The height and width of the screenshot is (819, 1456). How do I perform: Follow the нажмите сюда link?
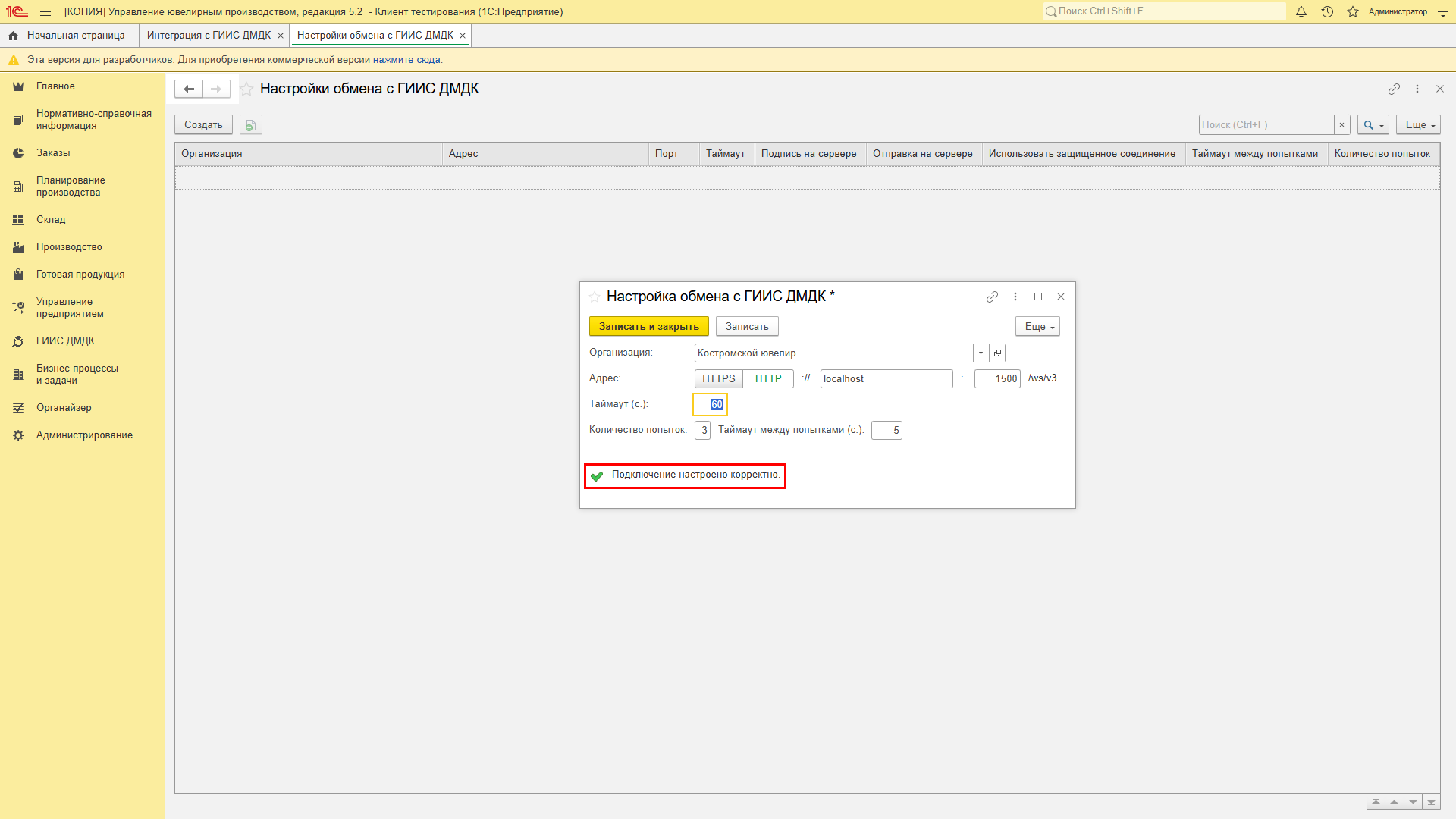406,60
